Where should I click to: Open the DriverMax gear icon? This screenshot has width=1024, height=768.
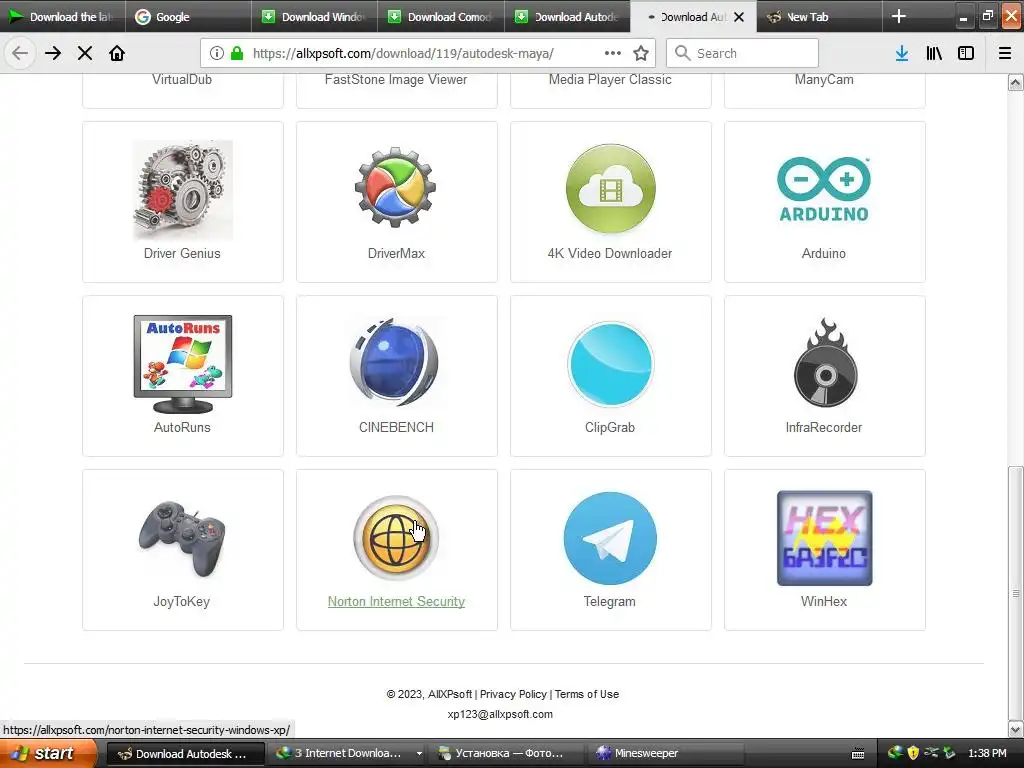pyautogui.click(x=396, y=188)
